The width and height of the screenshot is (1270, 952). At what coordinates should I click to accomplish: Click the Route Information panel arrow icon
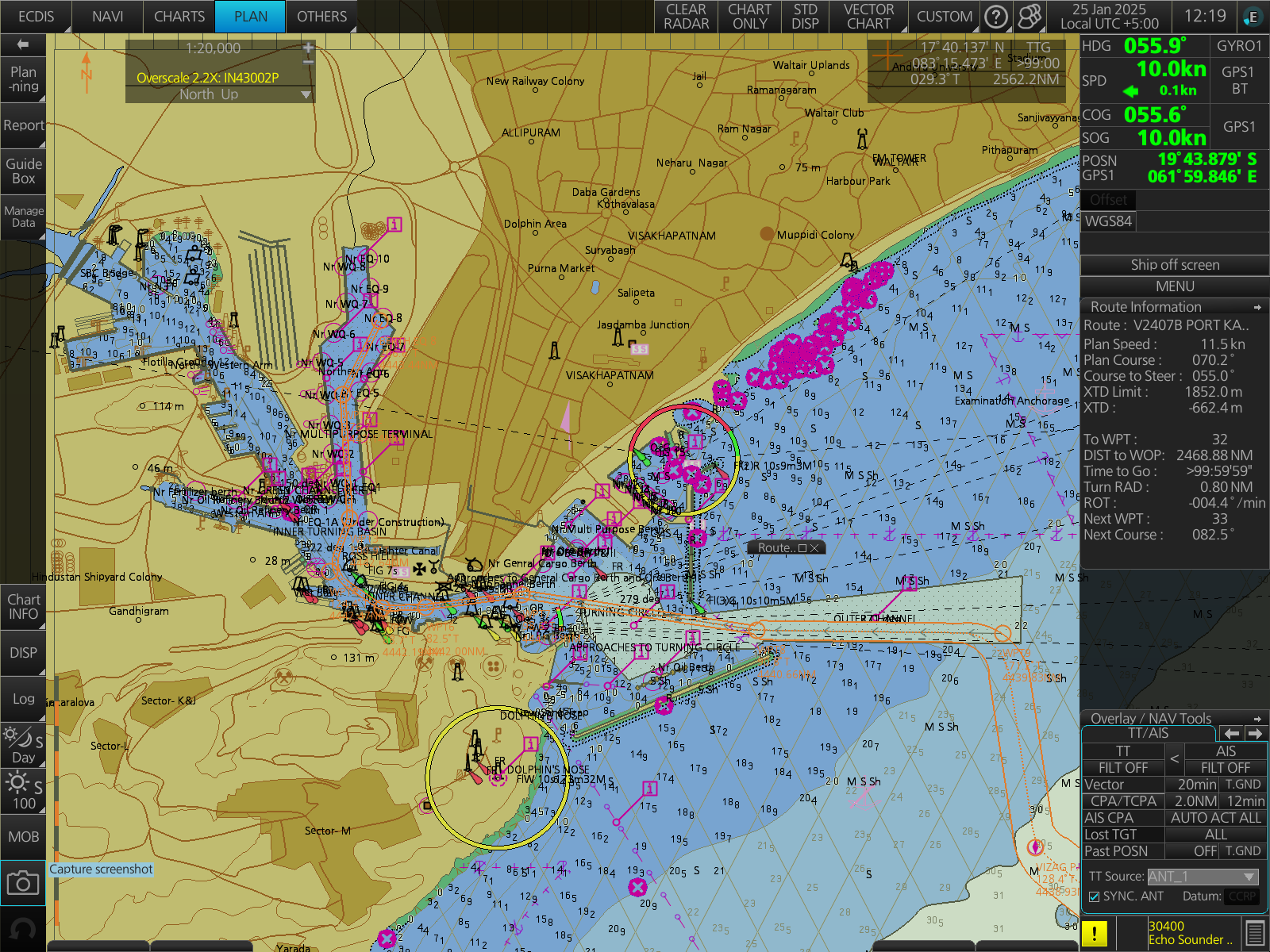[1257, 307]
